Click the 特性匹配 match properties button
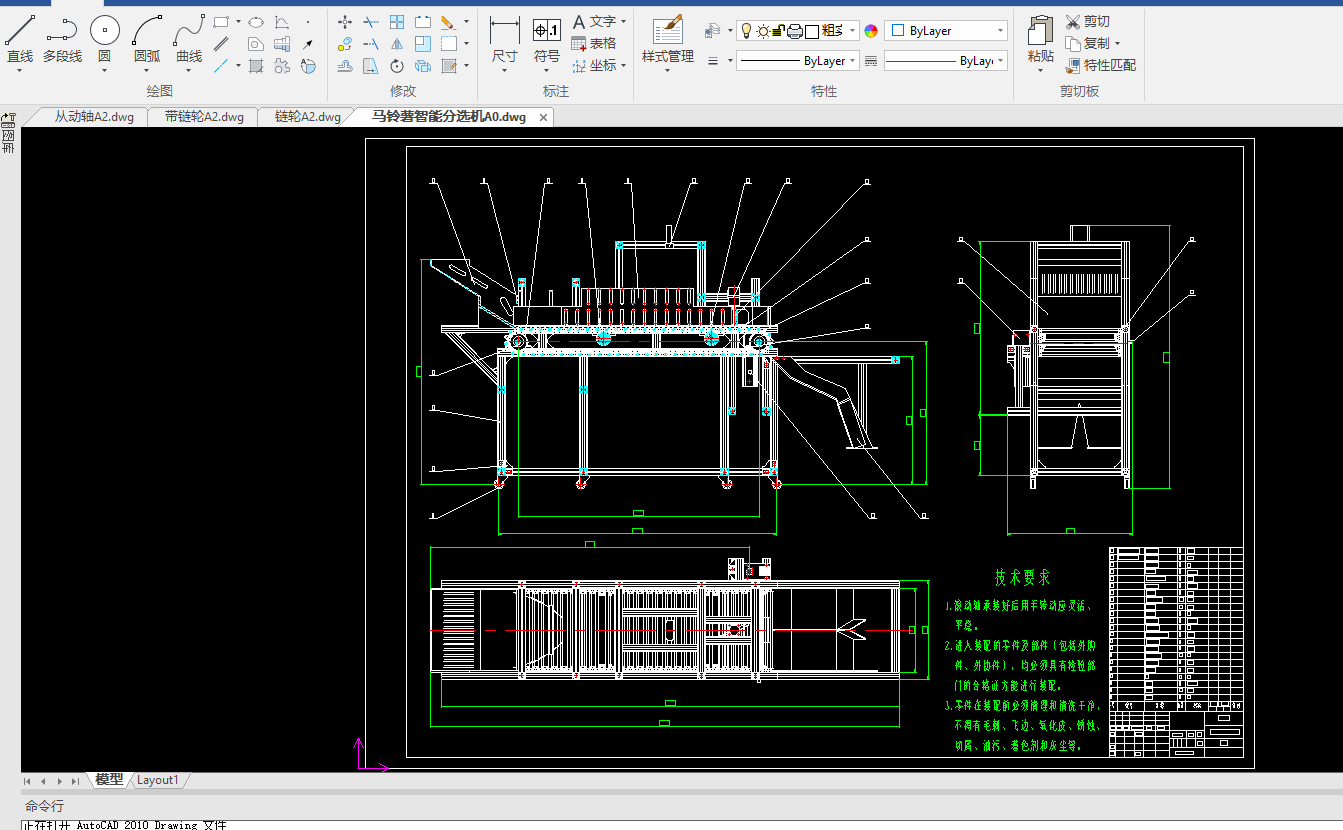The image size is (1343, 830). [x=1100, y=65]
